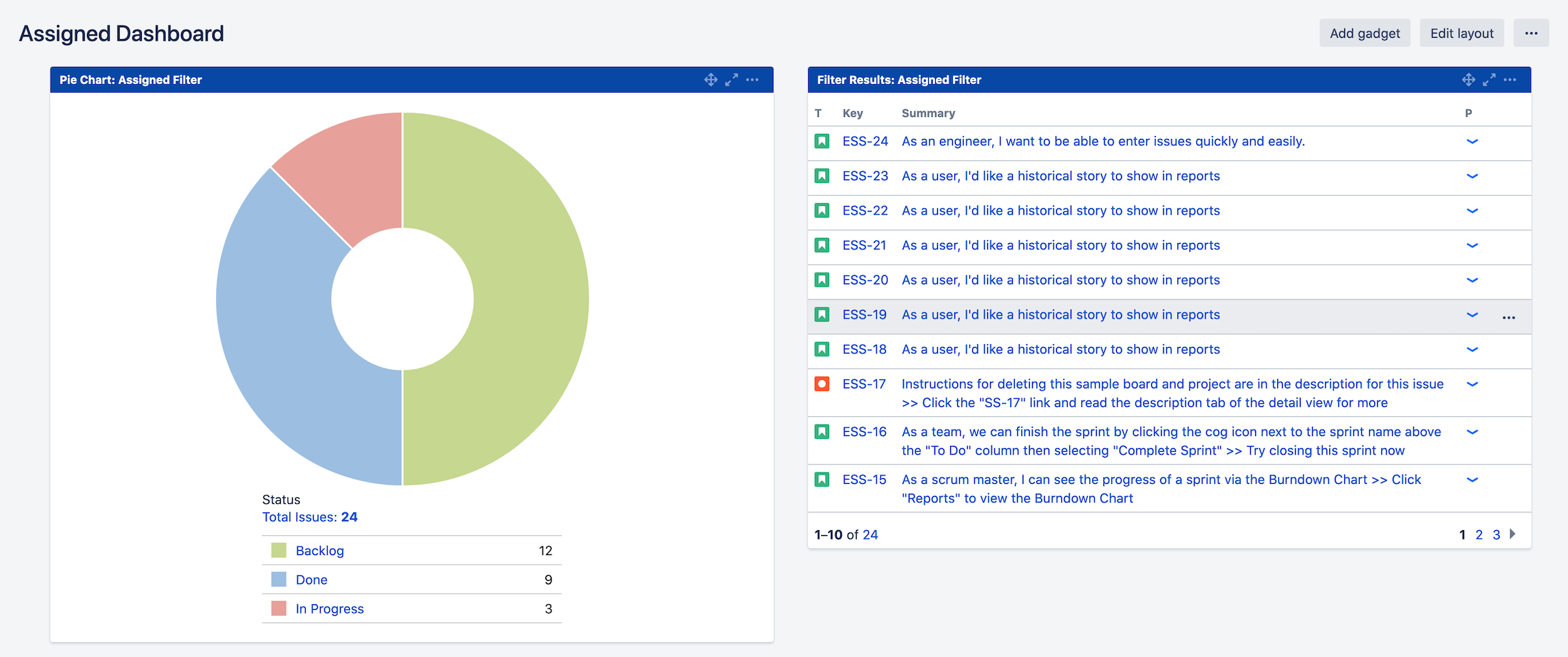Open Pie Chart gadget options via ellipsis icon
The width and height of the screenshot is (1568, 657).
pyautogui.click(x=752, y=80)
